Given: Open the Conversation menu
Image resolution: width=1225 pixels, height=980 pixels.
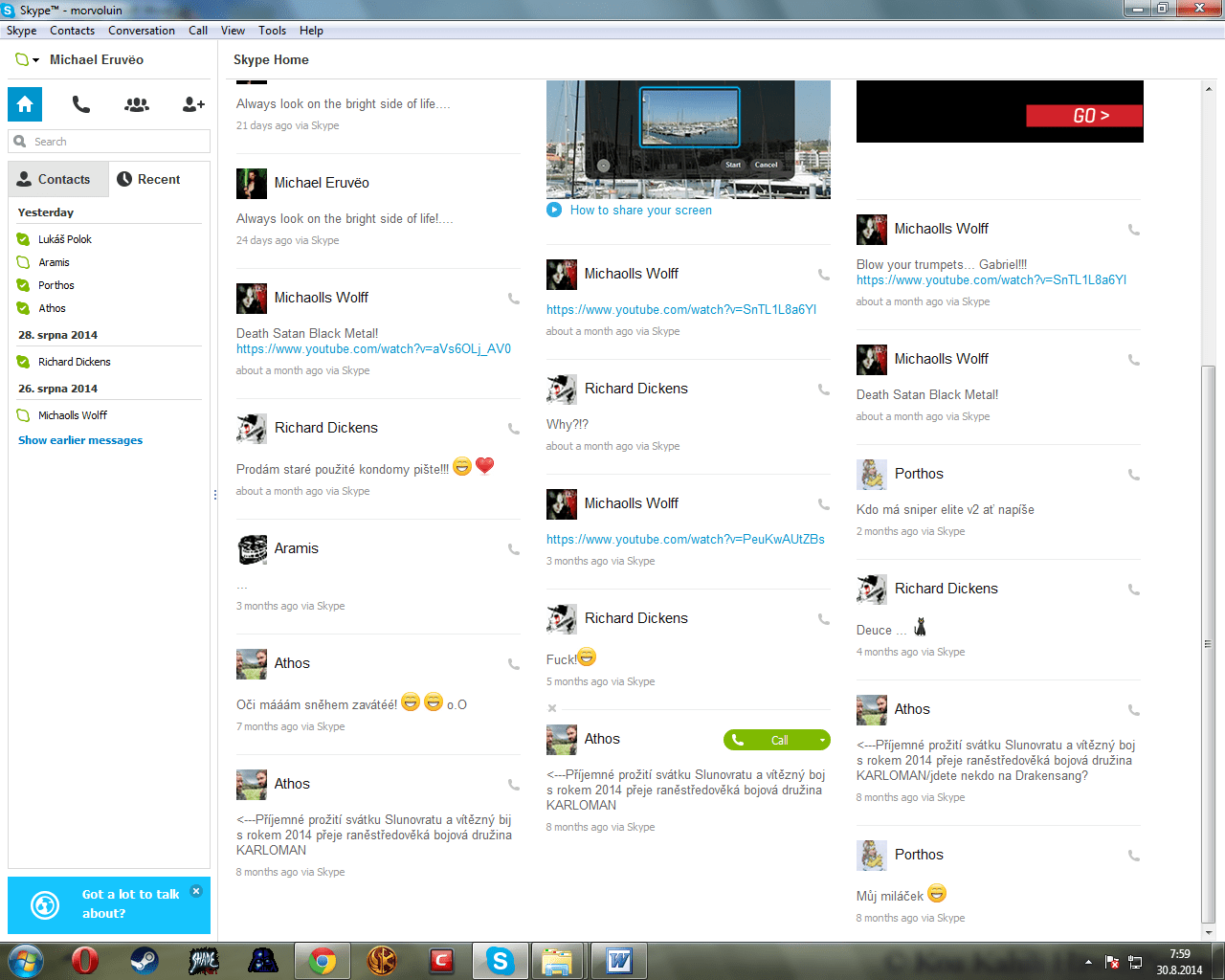Looking at the screenshot, I should coord(142,31).
